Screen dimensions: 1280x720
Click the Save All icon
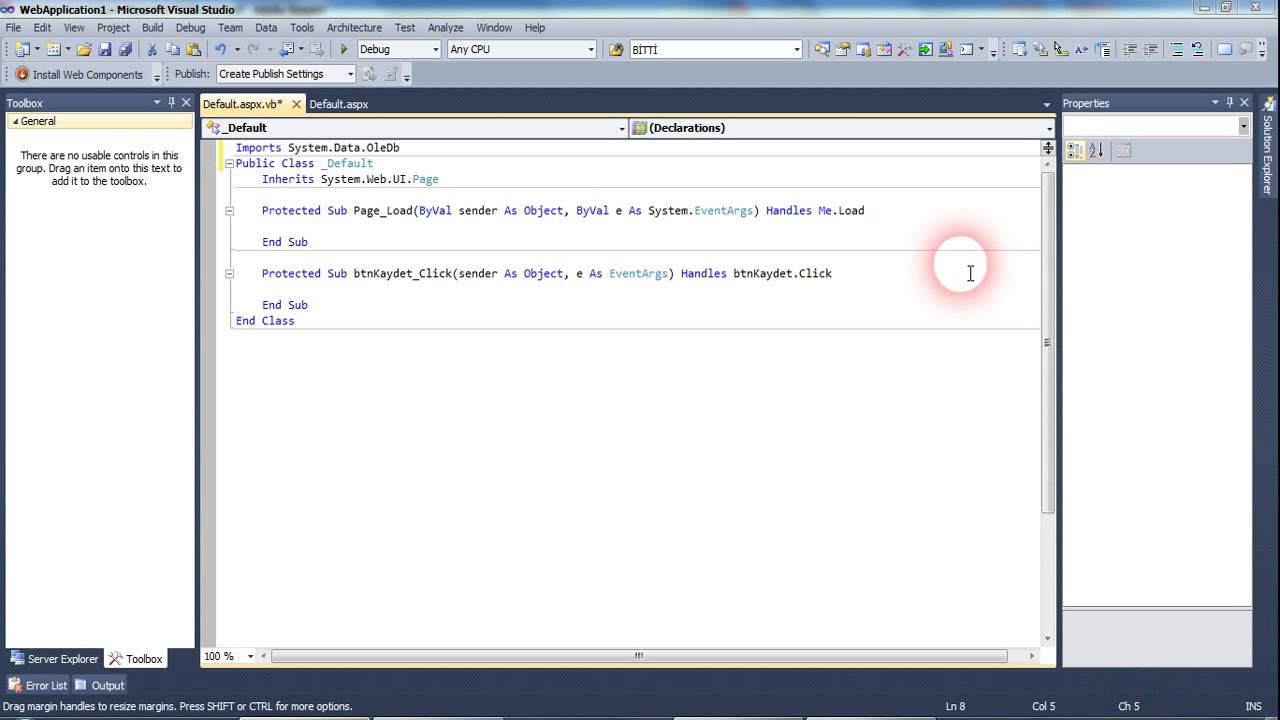coord(125,49)
